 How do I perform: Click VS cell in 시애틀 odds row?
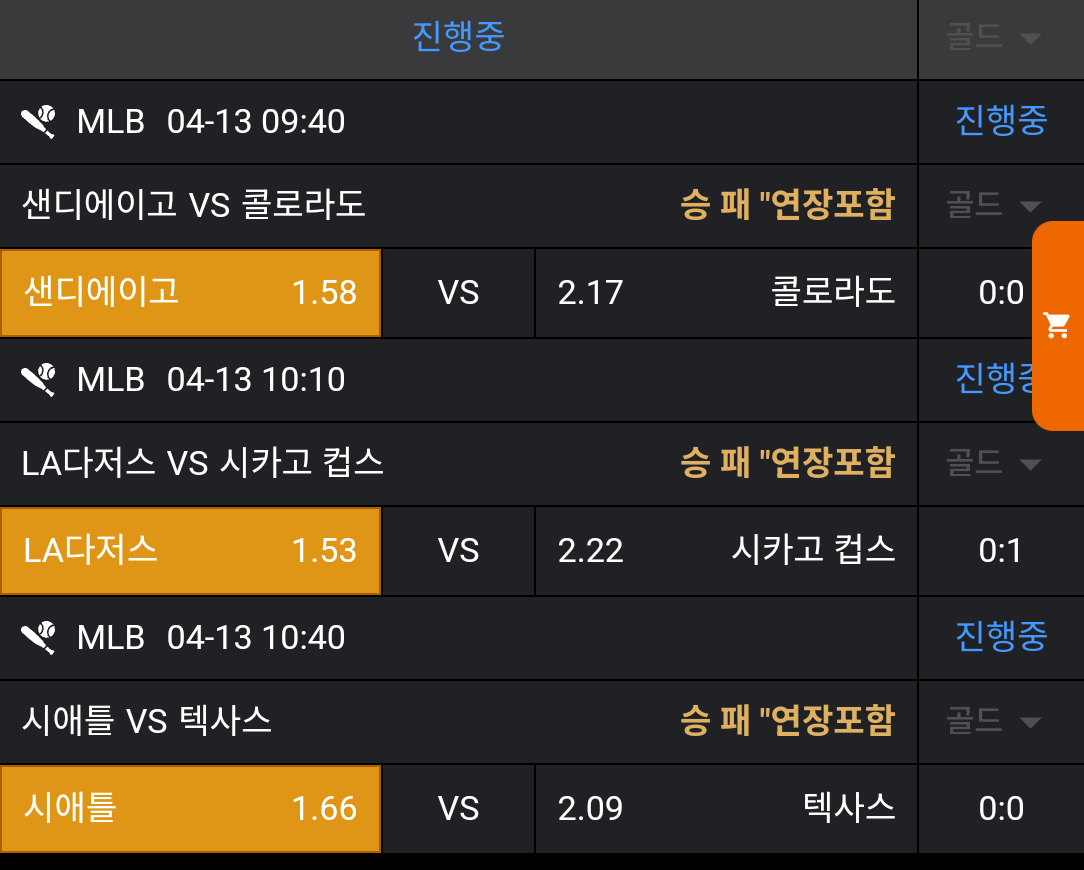(x=458, y=809)
